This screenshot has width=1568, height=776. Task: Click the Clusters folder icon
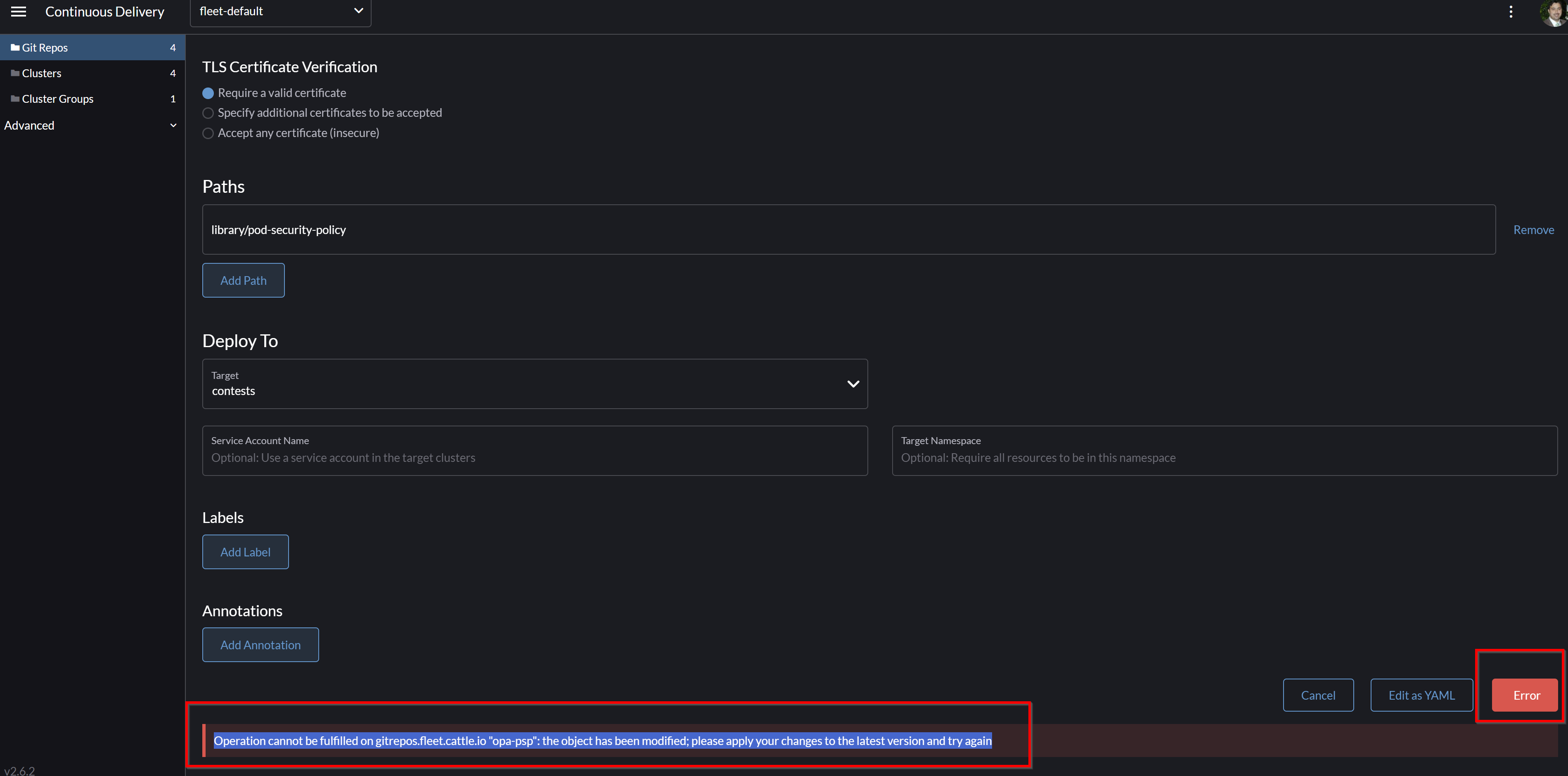(15, 72)
